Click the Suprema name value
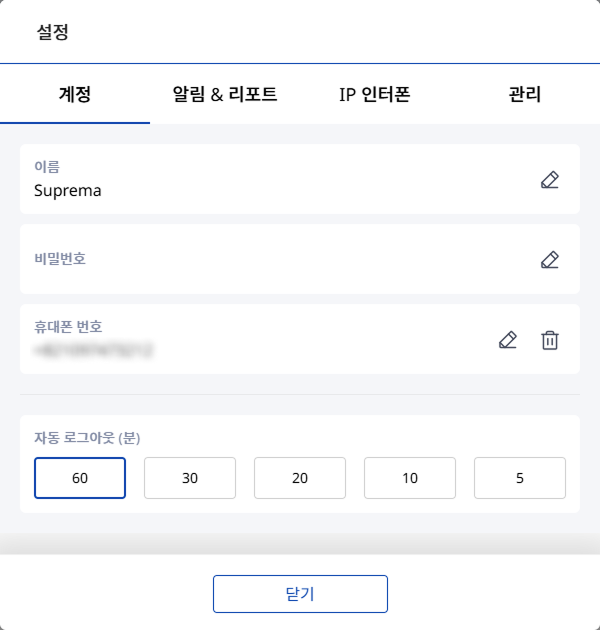600x630 pixels. (68, 189)
